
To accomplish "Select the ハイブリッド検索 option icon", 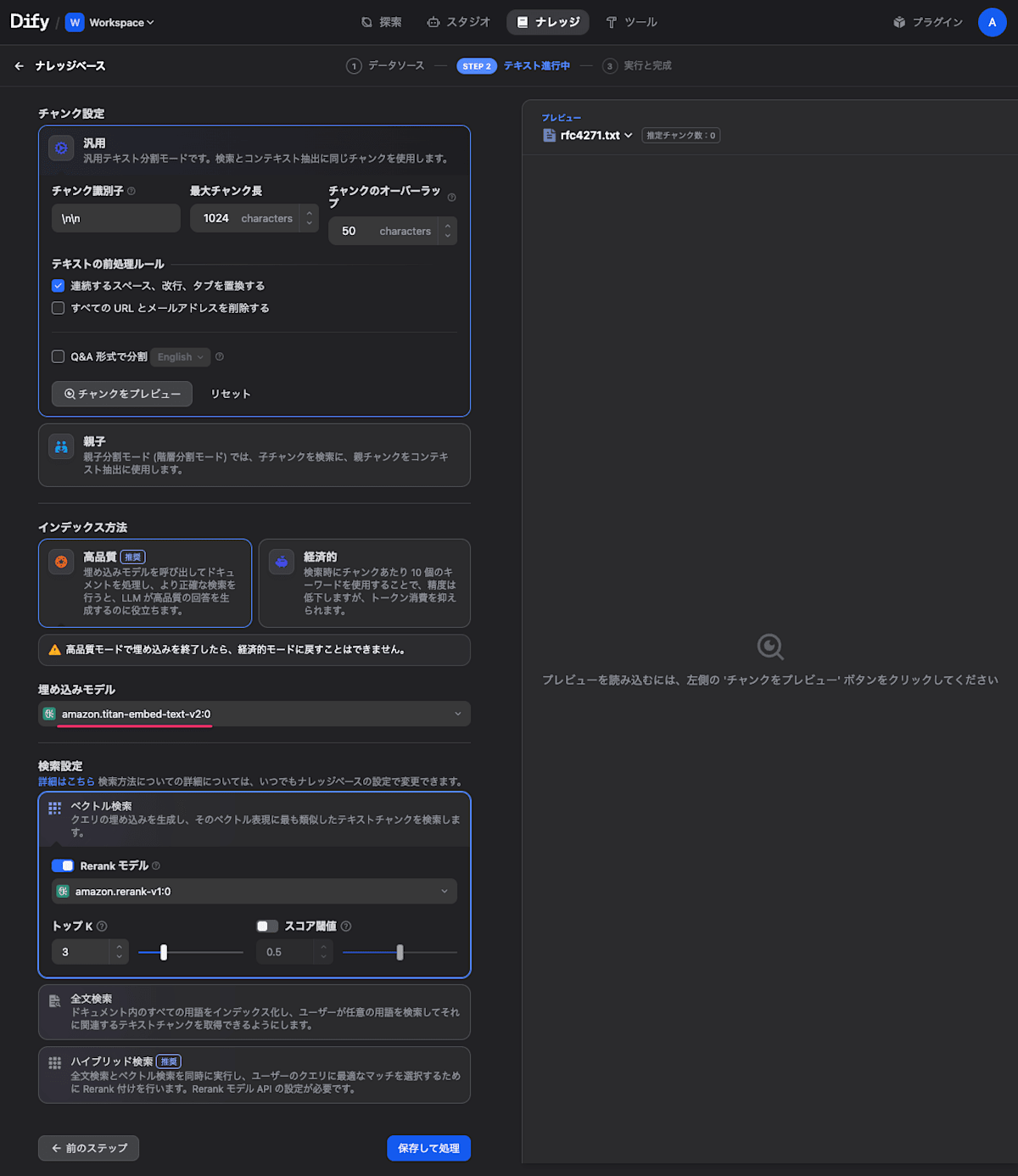I will click(x=55, y=1063).
